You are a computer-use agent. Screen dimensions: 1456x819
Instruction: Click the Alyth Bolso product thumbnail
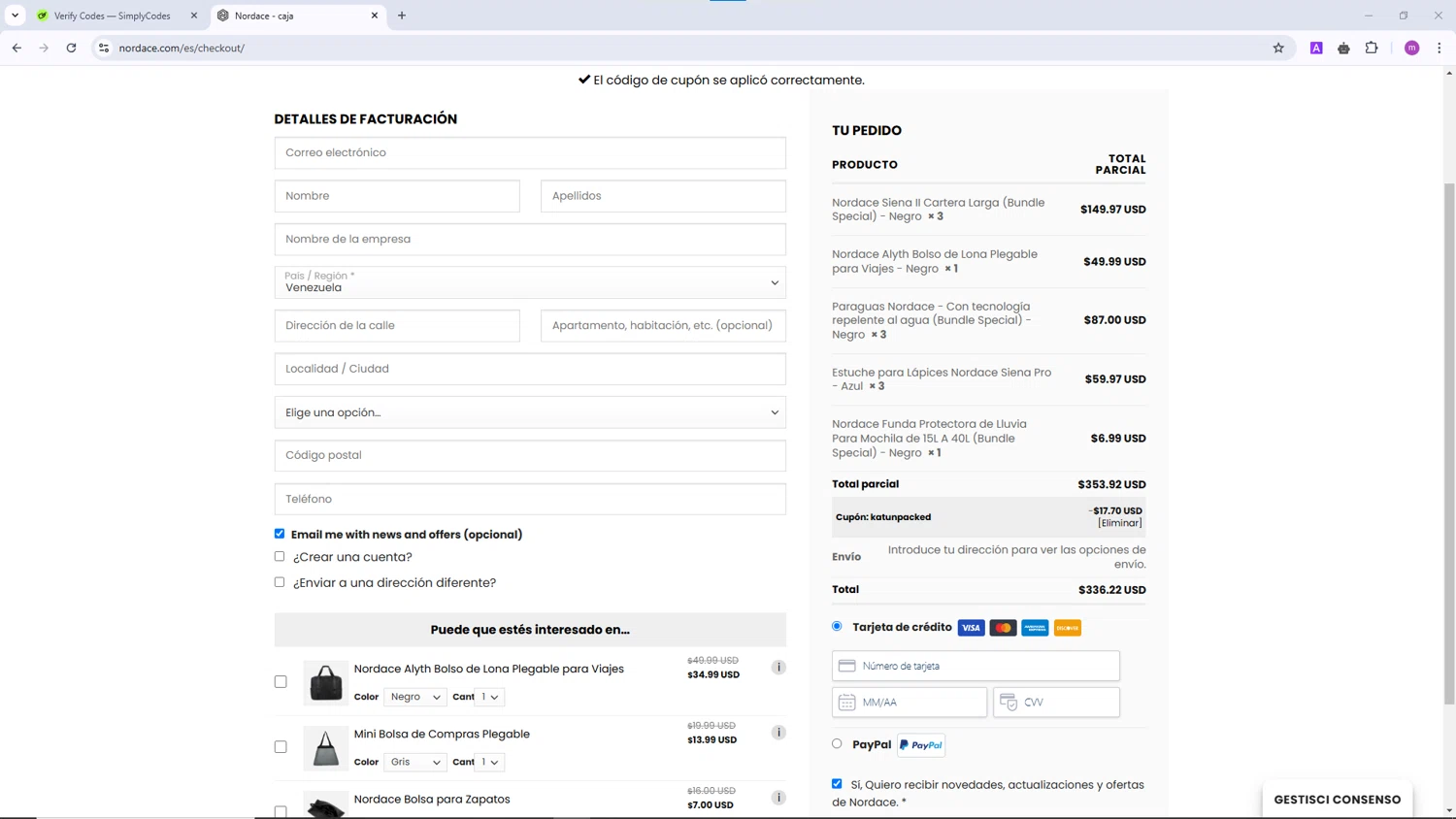click(325, 683)
